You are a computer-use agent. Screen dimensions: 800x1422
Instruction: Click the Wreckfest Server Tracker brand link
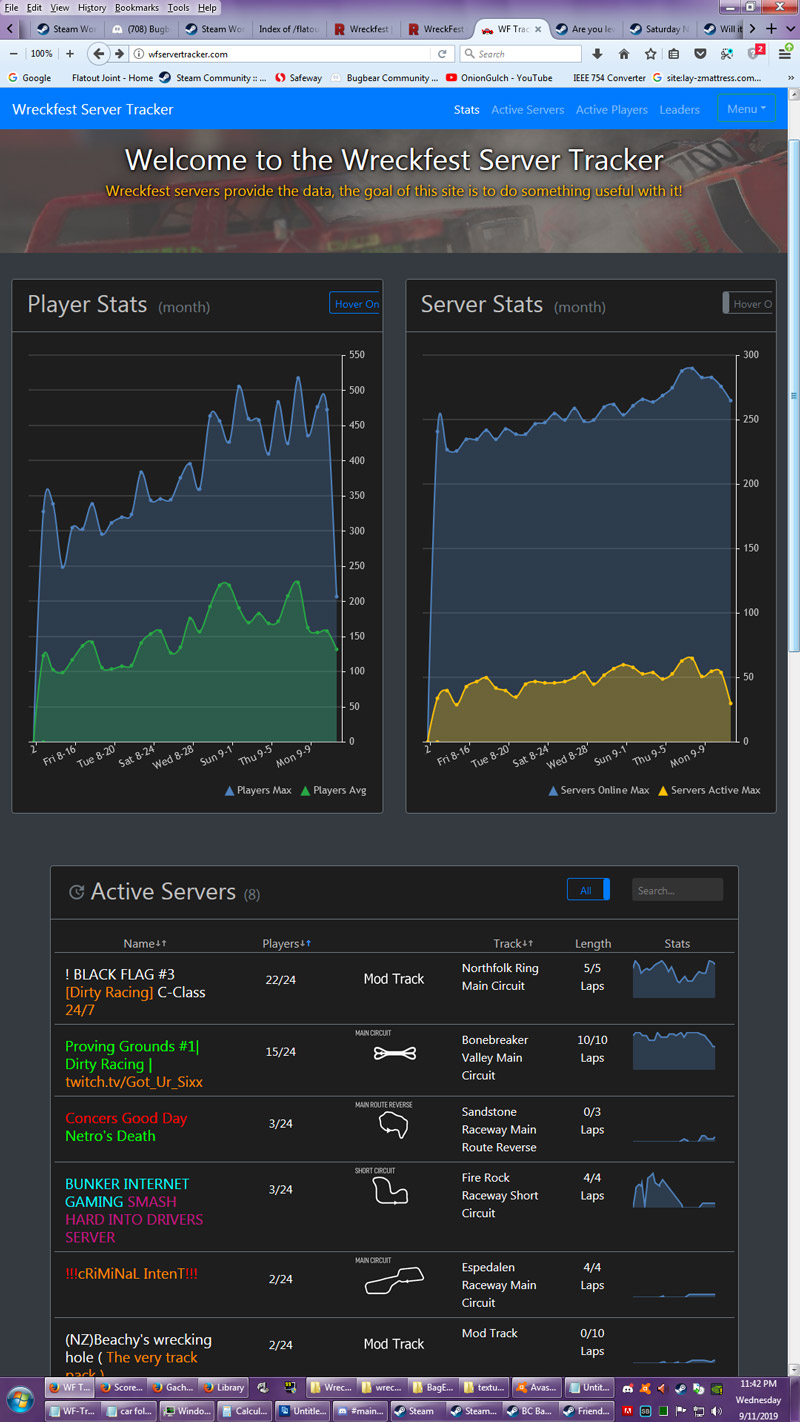[93, 109]
